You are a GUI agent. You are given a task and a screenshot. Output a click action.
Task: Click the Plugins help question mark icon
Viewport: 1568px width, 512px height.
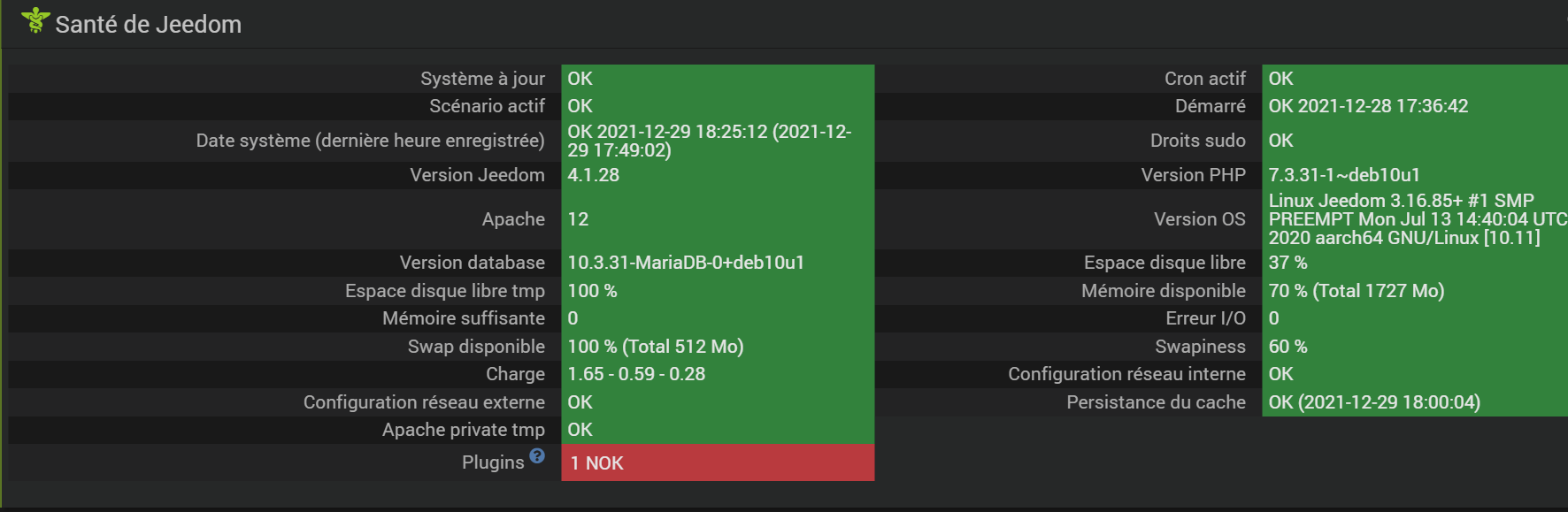click(537, 455)
